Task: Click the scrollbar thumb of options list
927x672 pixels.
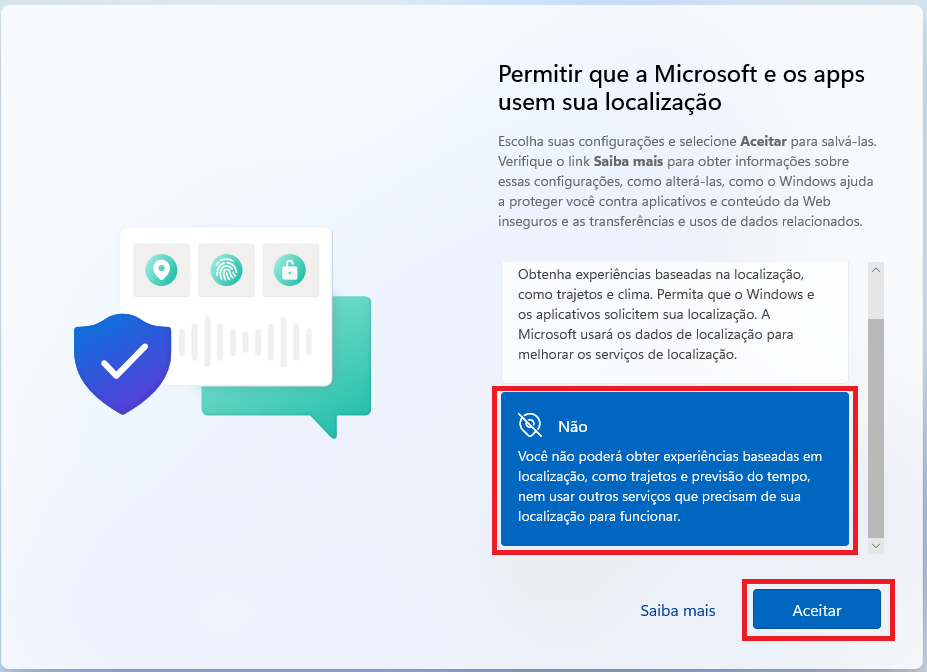Action: point(876,428)
